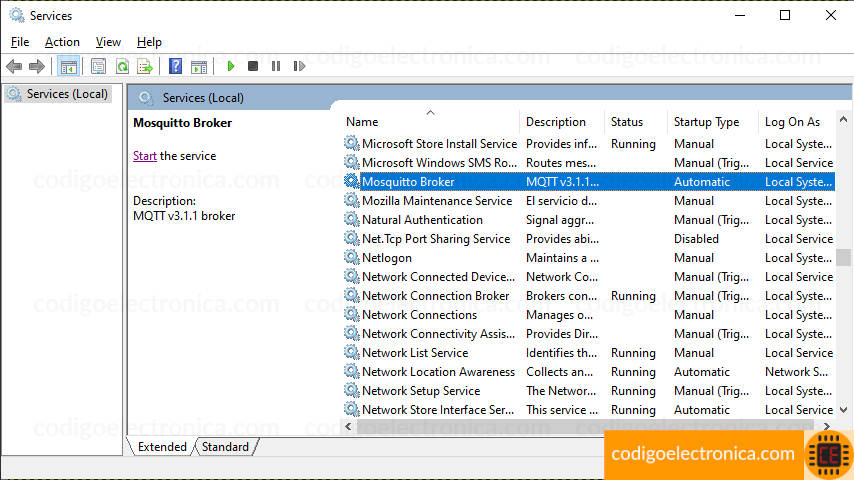The width and height of the screenshot is (854, 480).
Task: Open the Help toolbar icon
Action: click(175, 66)
